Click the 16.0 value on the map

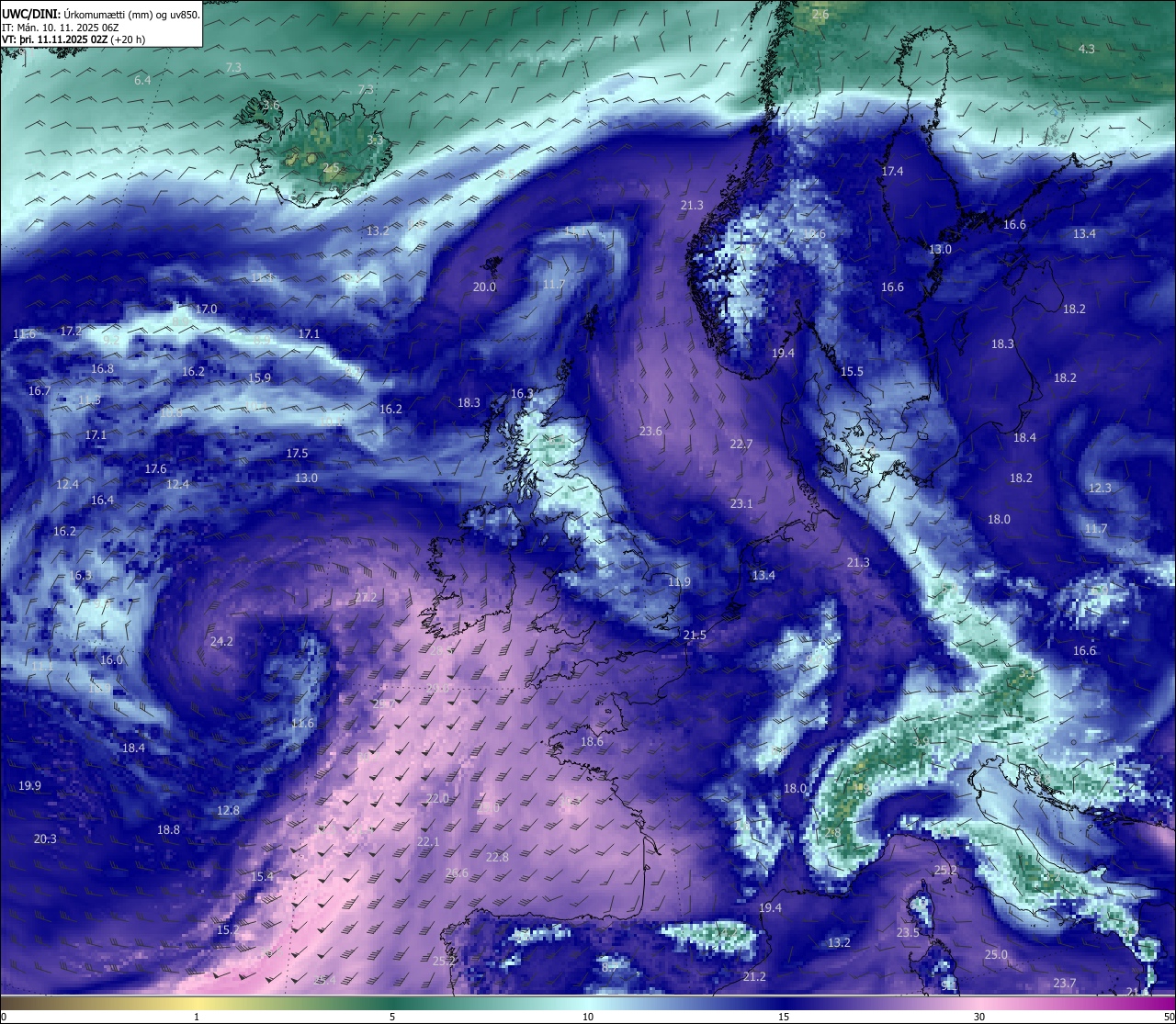(x=111, y=660)
